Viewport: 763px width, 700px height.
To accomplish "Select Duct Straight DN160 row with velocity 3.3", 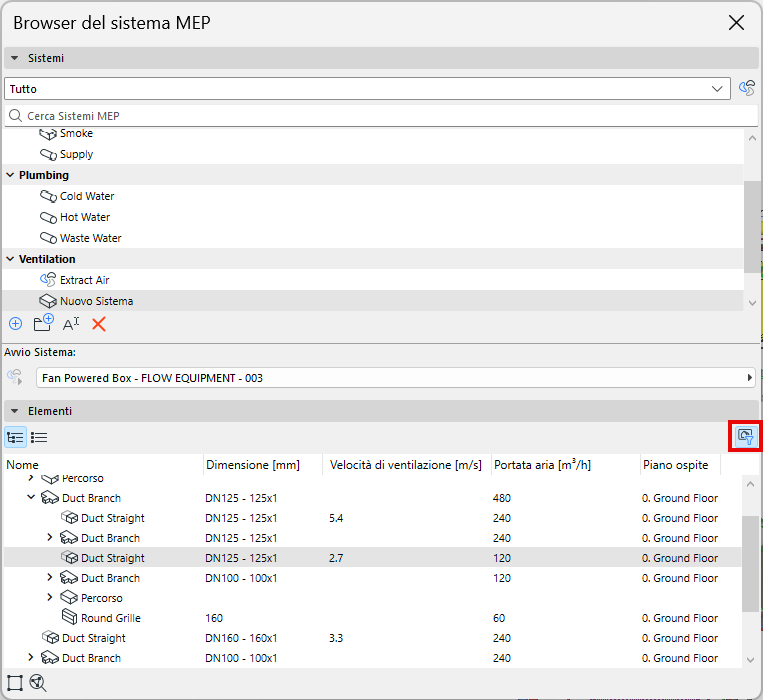I will tap(373, 638).
